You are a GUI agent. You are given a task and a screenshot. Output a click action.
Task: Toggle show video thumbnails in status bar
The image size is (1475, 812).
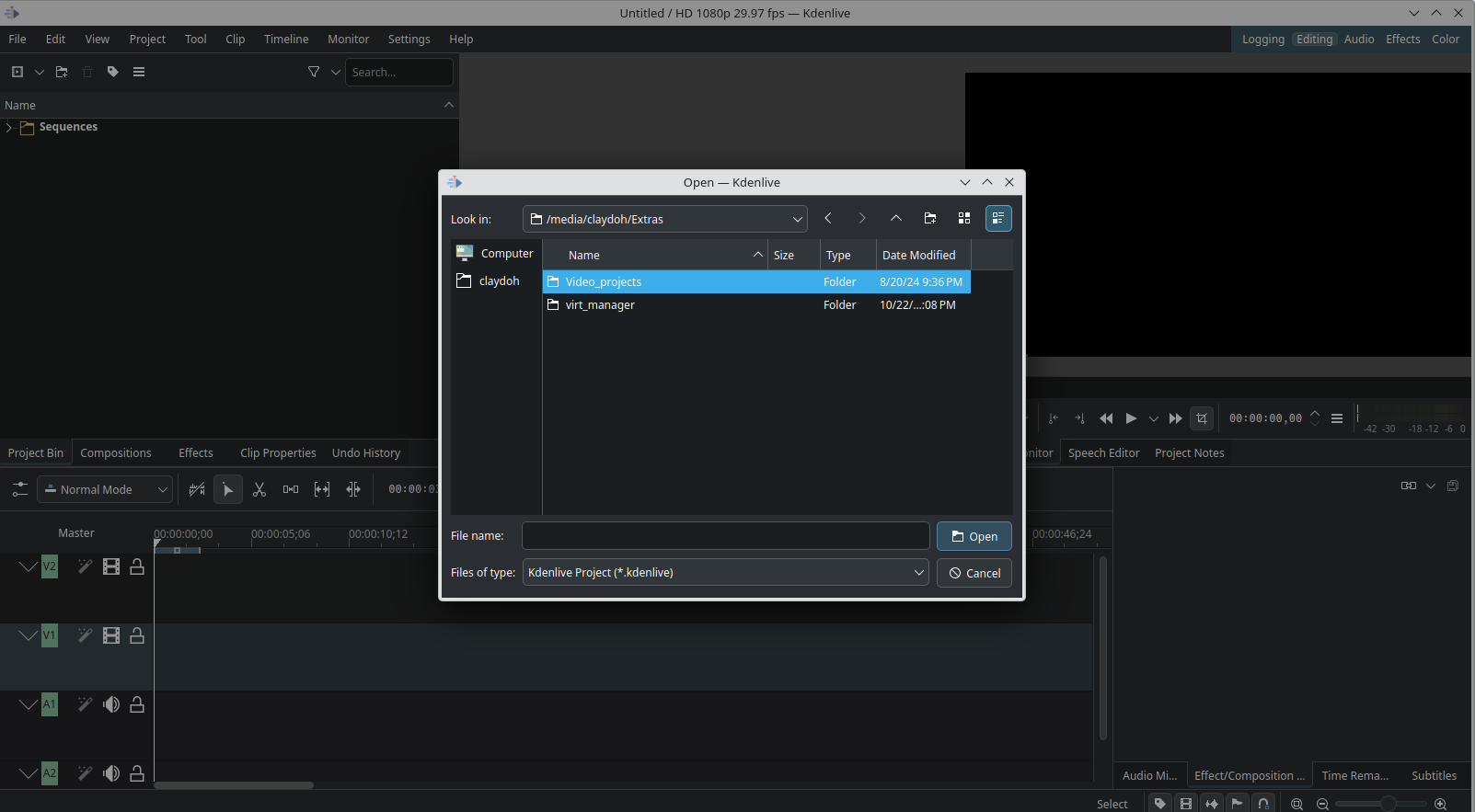point(1186,804)
